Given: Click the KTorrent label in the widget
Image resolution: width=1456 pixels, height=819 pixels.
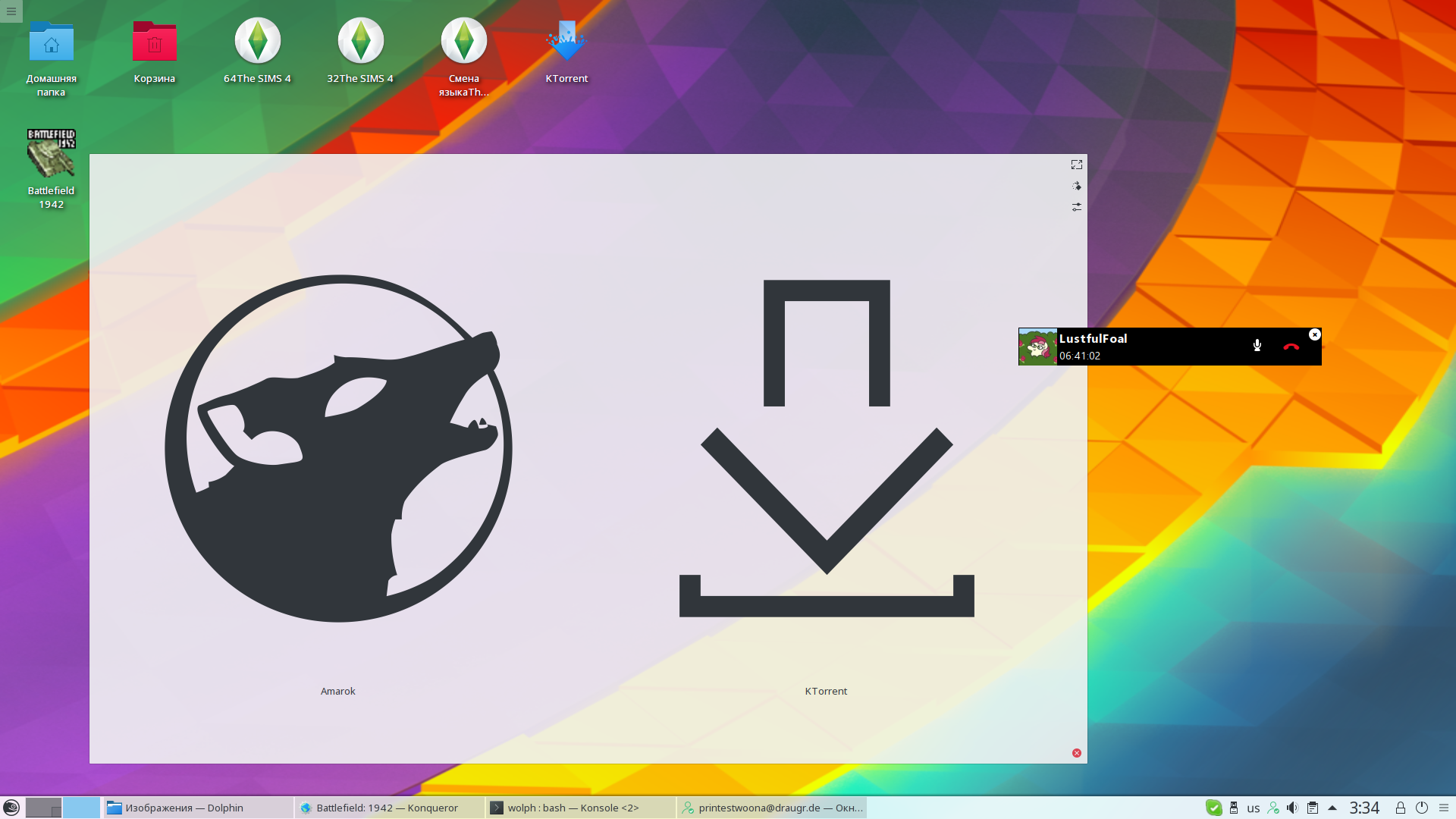Looking at the screenshot, I should click(x=827, y=691).
